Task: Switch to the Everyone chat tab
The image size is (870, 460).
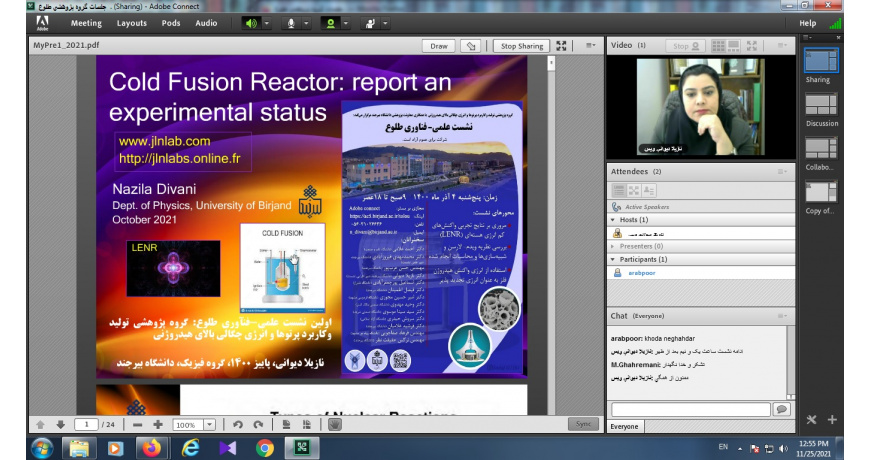Action: (625, 427)
